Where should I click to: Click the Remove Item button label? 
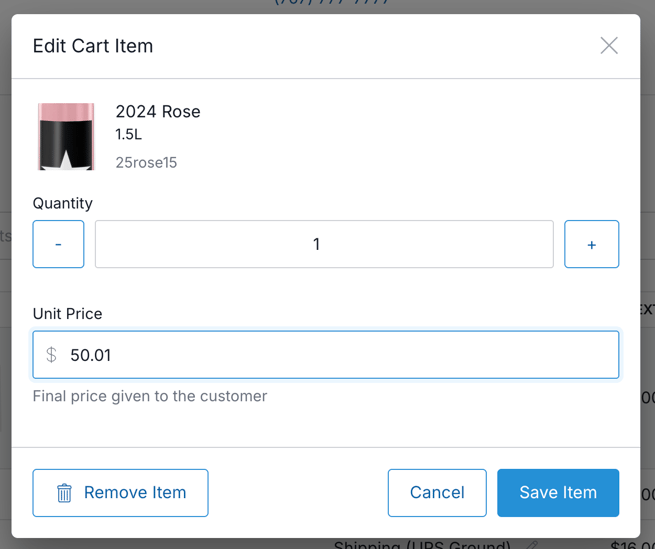135,493
